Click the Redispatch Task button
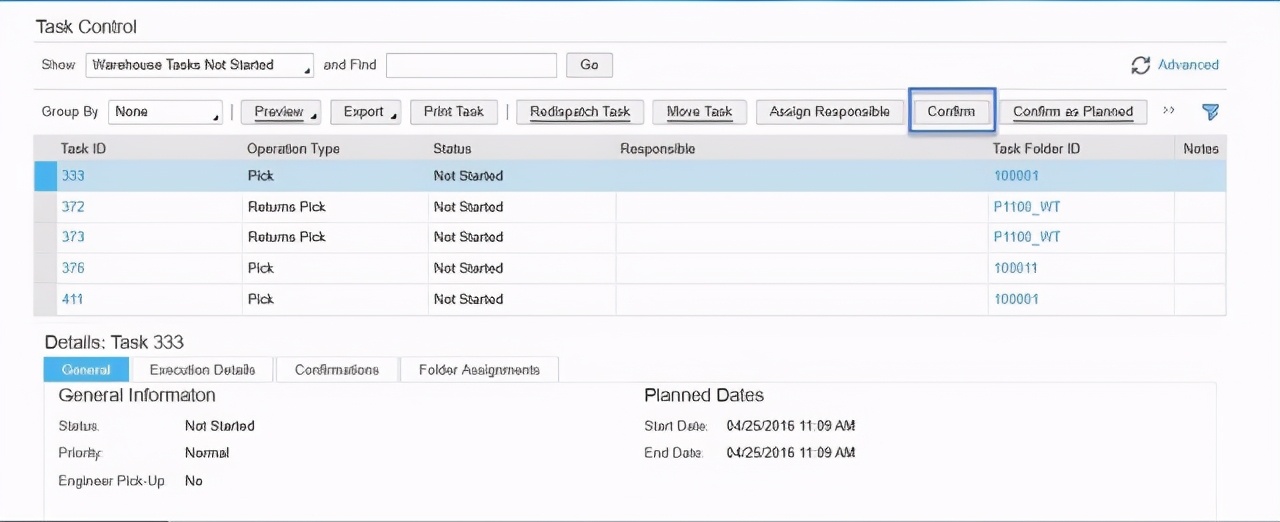 pyautogui.click(x=580, y=112)
